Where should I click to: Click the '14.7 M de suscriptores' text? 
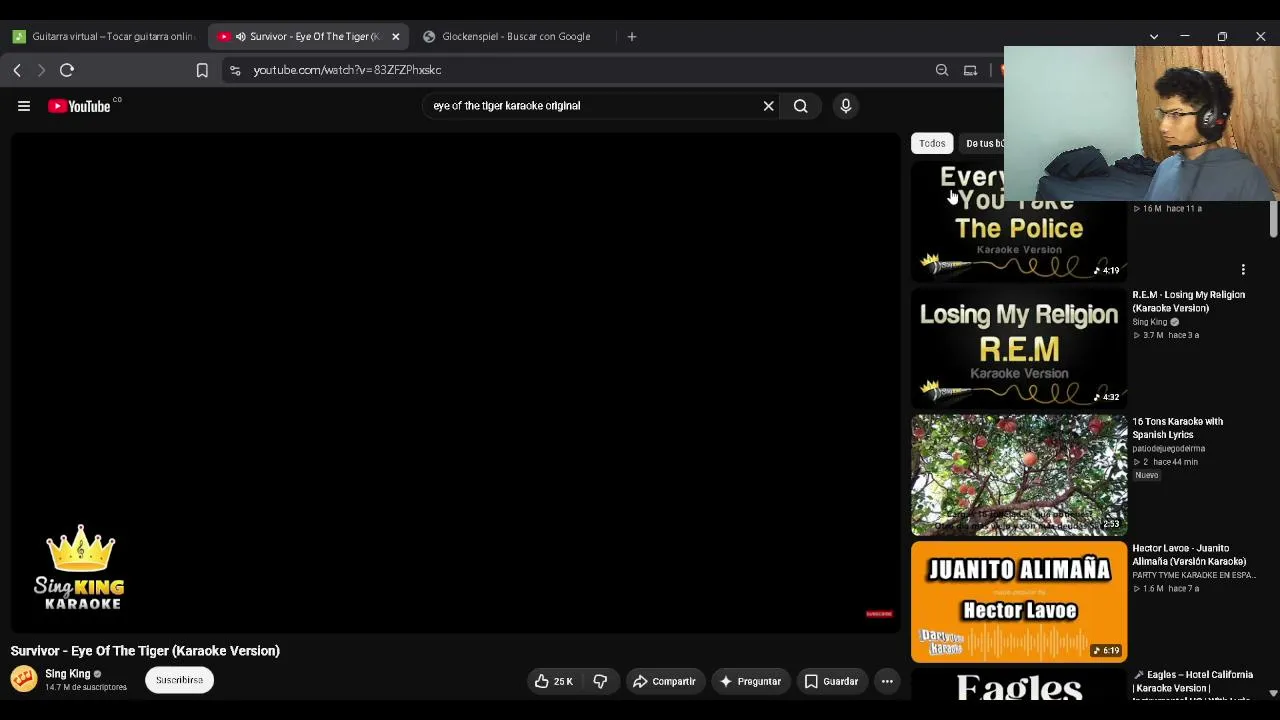click(86, 688)
